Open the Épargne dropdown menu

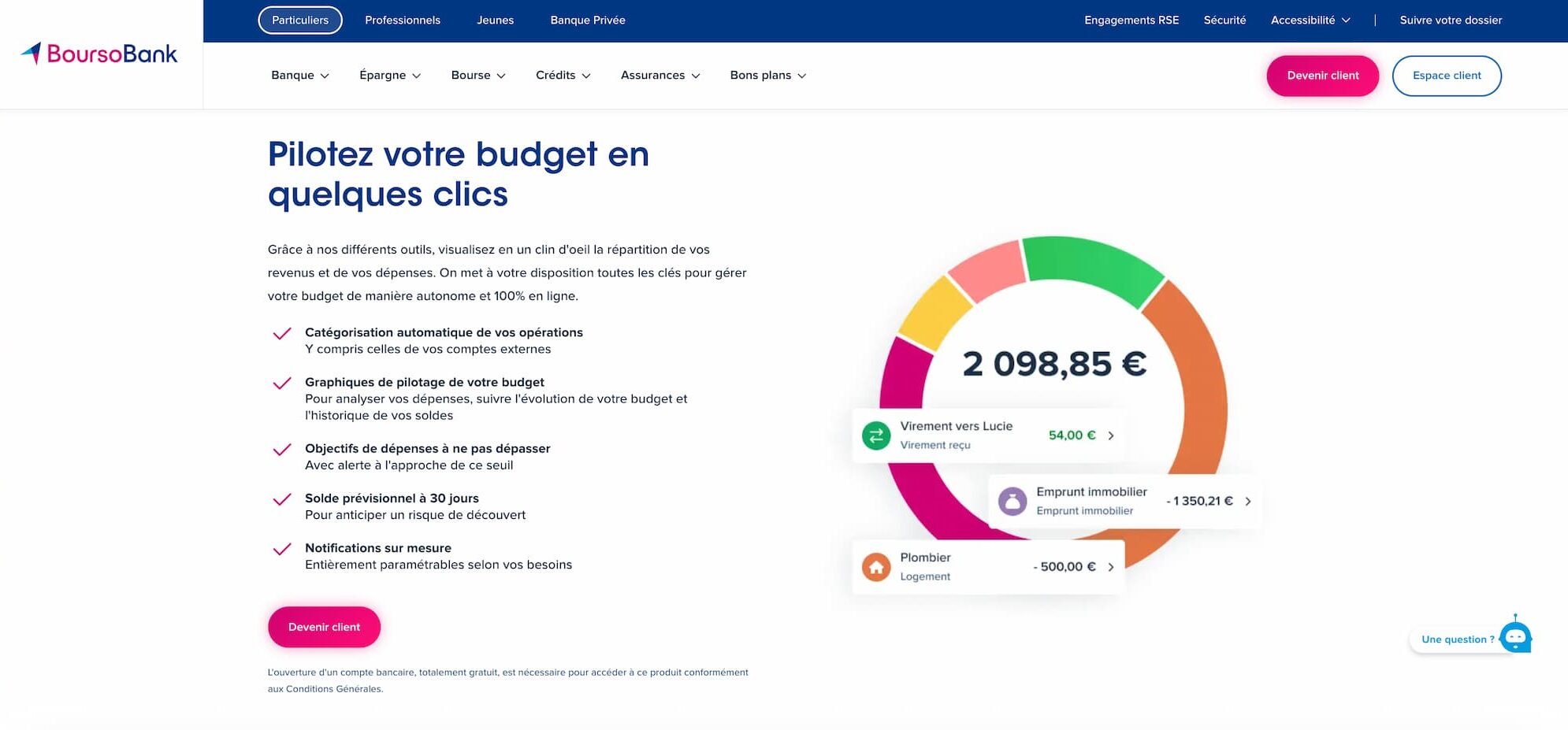tap(390, 76)
